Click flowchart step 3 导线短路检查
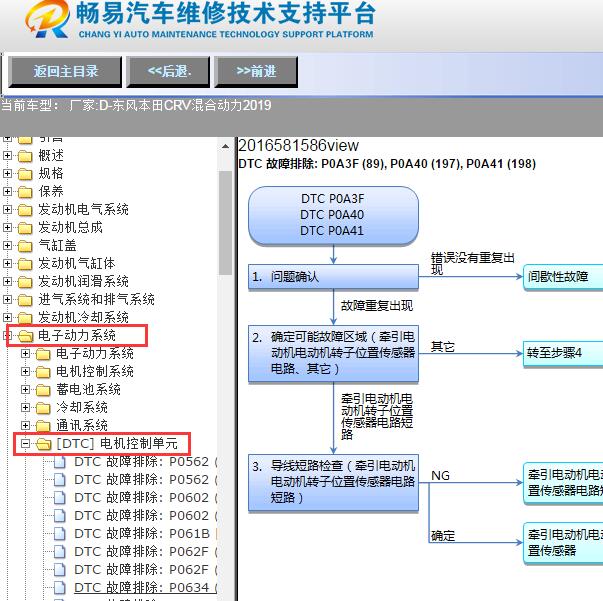 tap(333, 483)
